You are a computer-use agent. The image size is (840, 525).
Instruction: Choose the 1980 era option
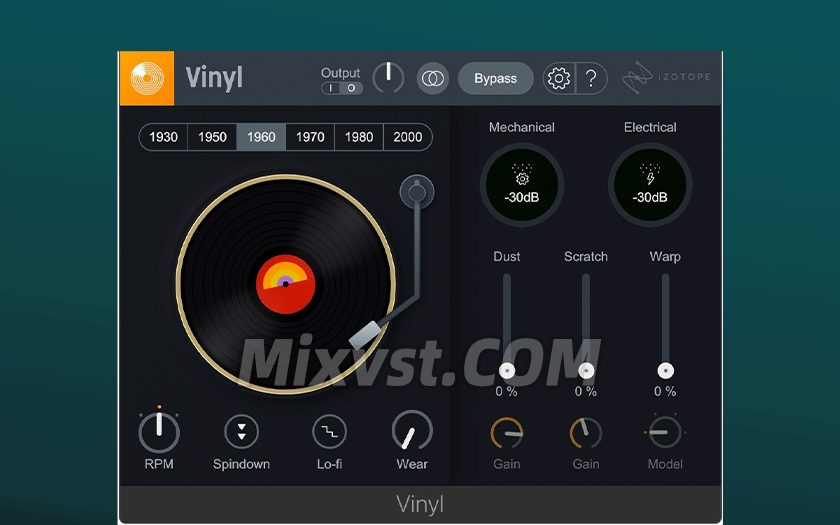359,137
